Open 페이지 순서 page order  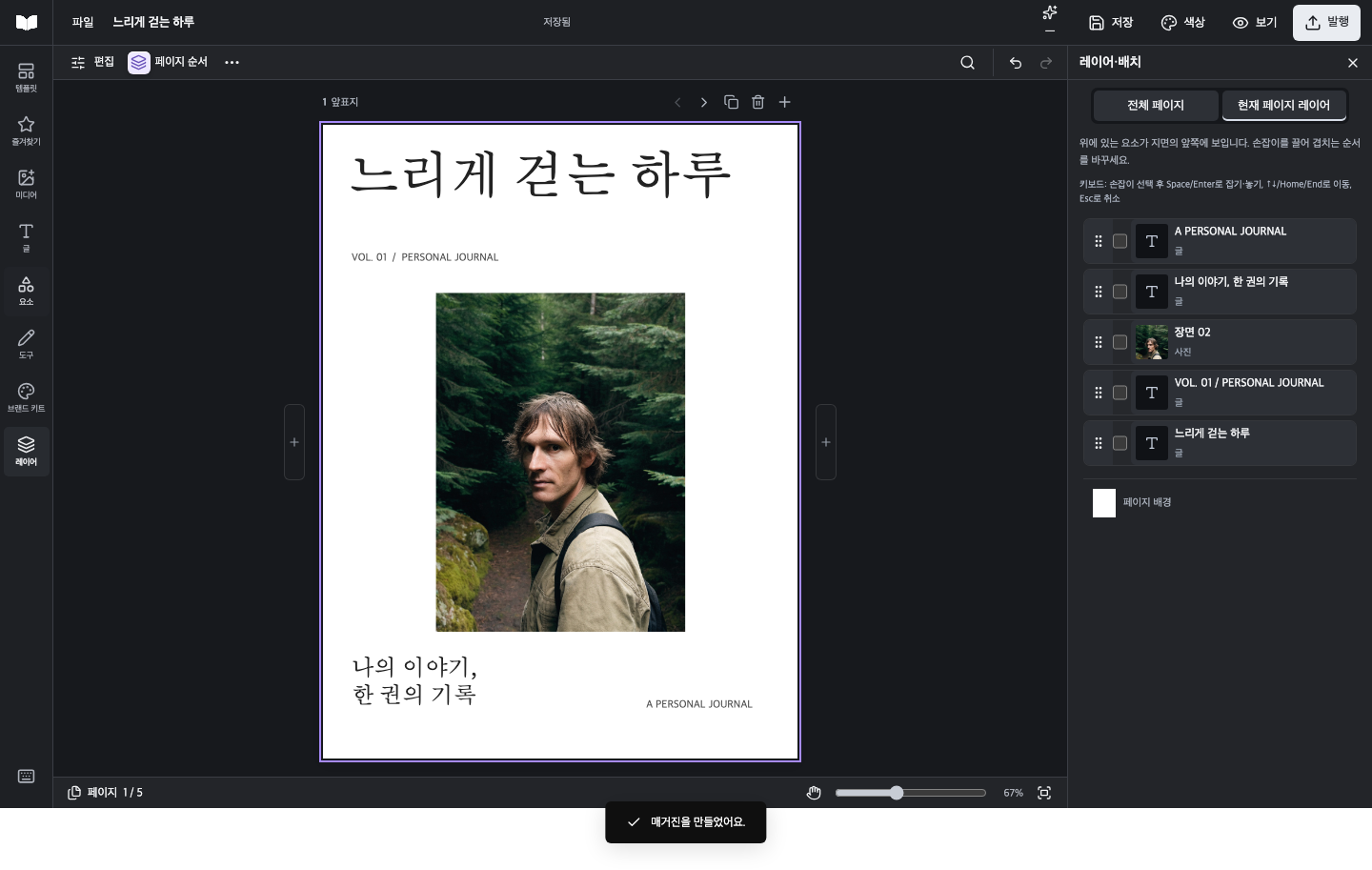[168, 62]
